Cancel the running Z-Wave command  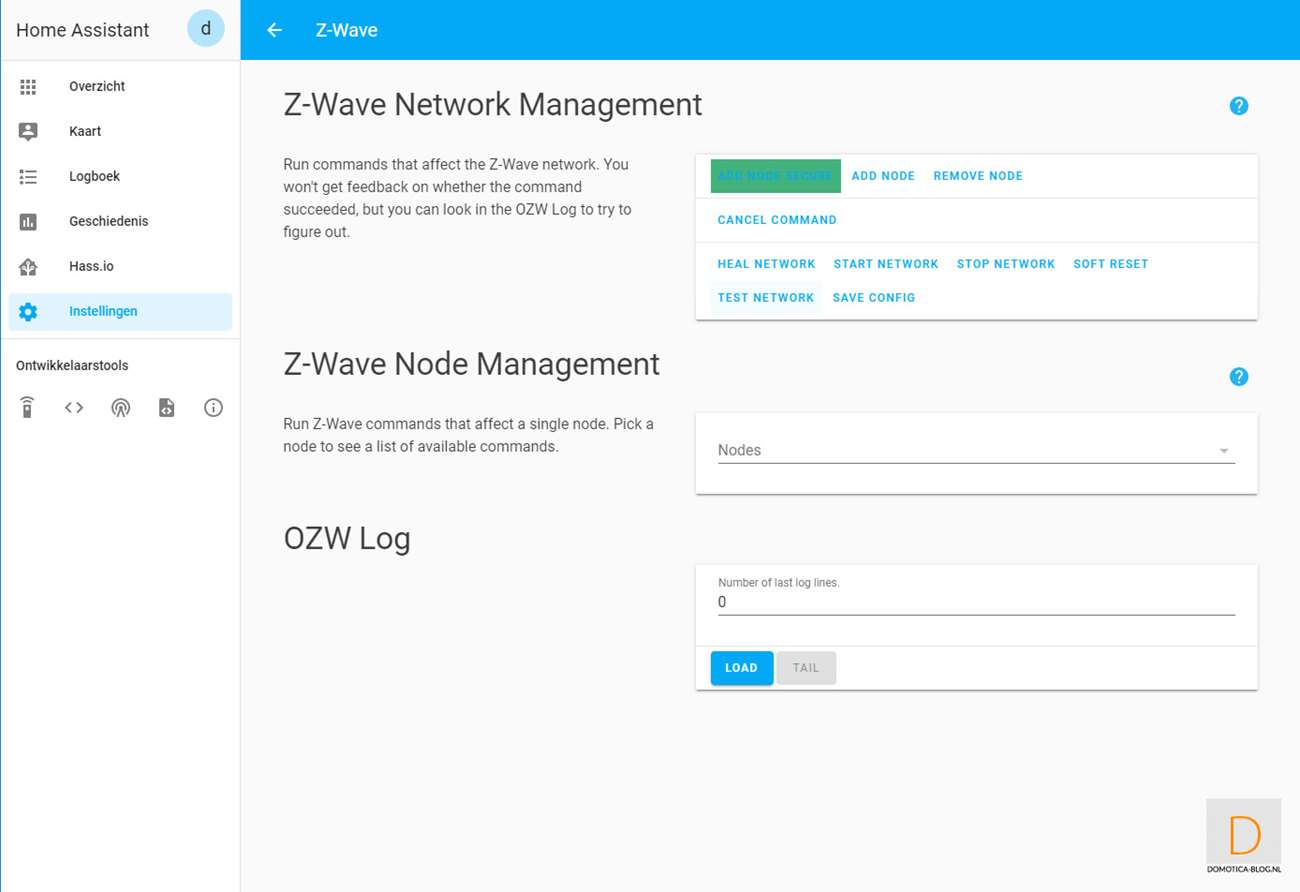(777, 220)
